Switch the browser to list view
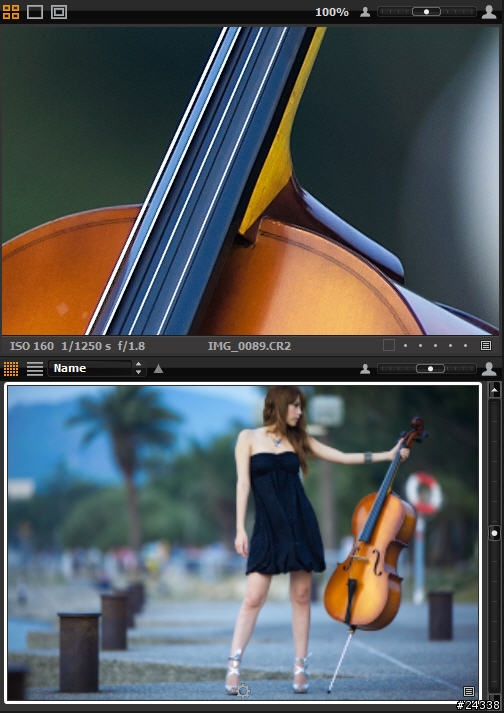This screenshot has height=713, width=504. tap(35, 369)
